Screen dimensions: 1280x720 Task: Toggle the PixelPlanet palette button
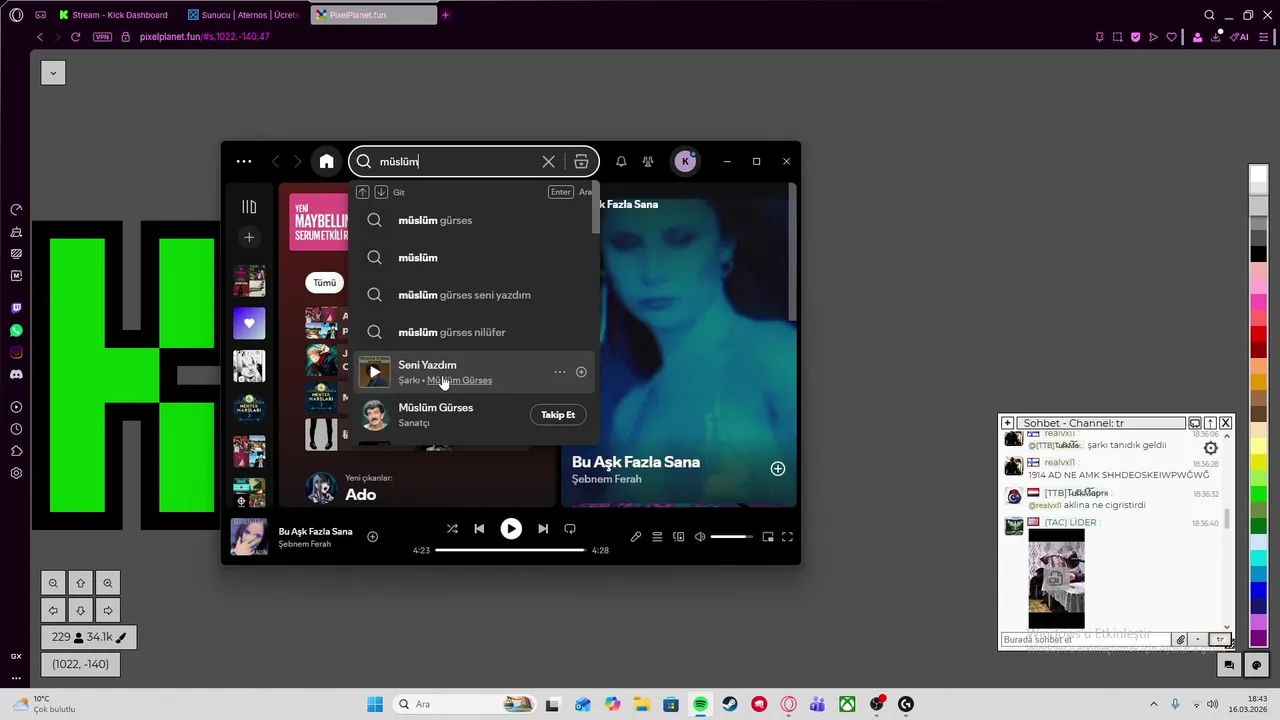pyautogui.click(x=1257, y=664)
